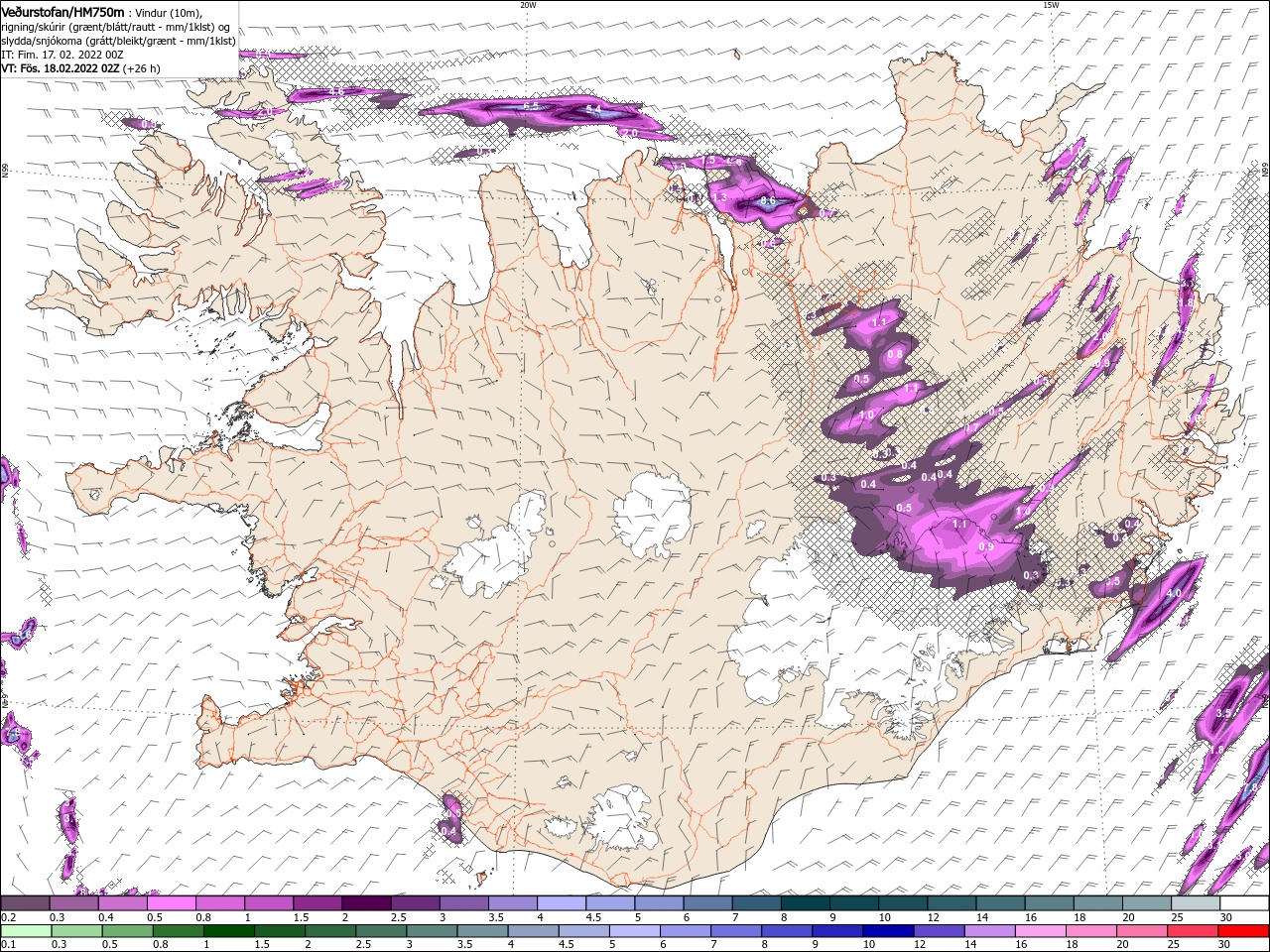
Task: Select the lower-row grey-green swatch labeled 3
Action: pos(431,931)
